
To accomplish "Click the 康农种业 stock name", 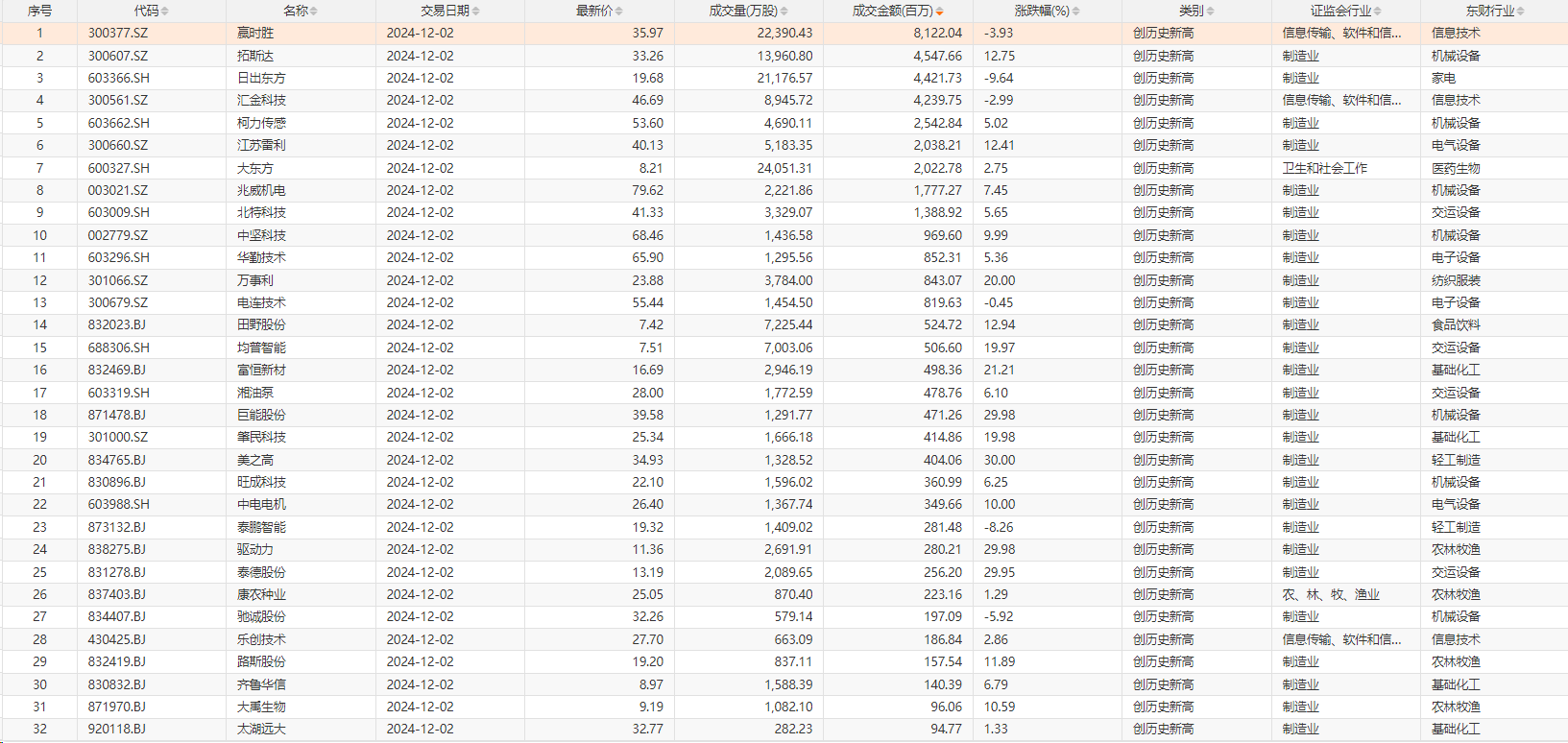I will pyautogui.click(x=261, y=594).
